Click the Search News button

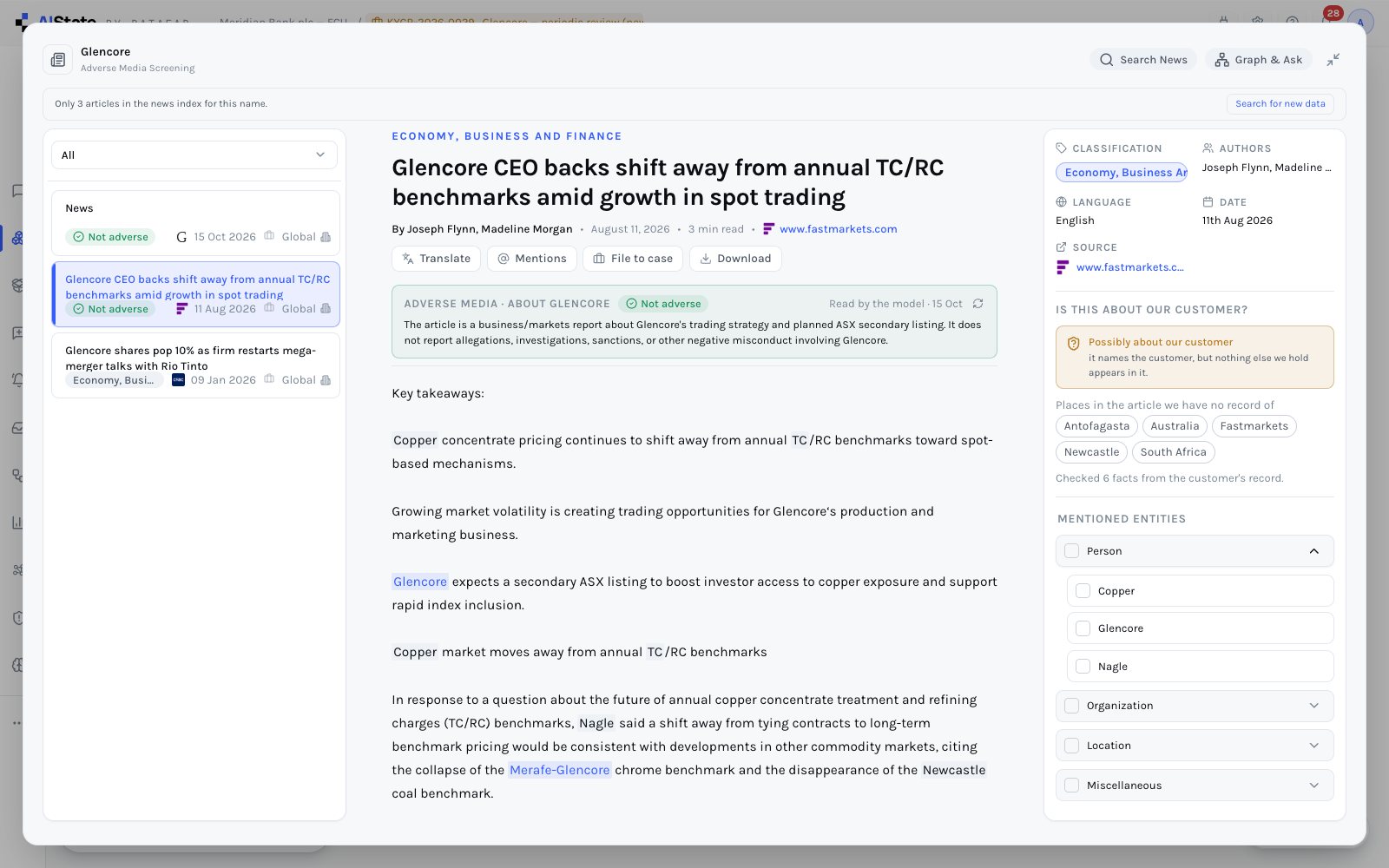(1143, 60)
